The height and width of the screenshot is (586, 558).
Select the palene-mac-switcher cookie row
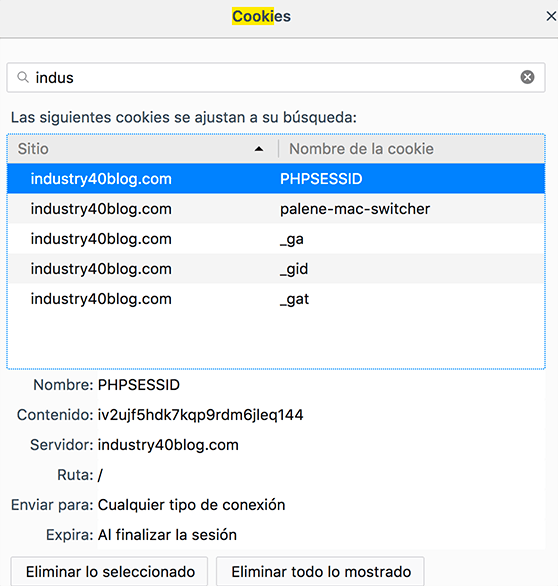pos(276,209)
